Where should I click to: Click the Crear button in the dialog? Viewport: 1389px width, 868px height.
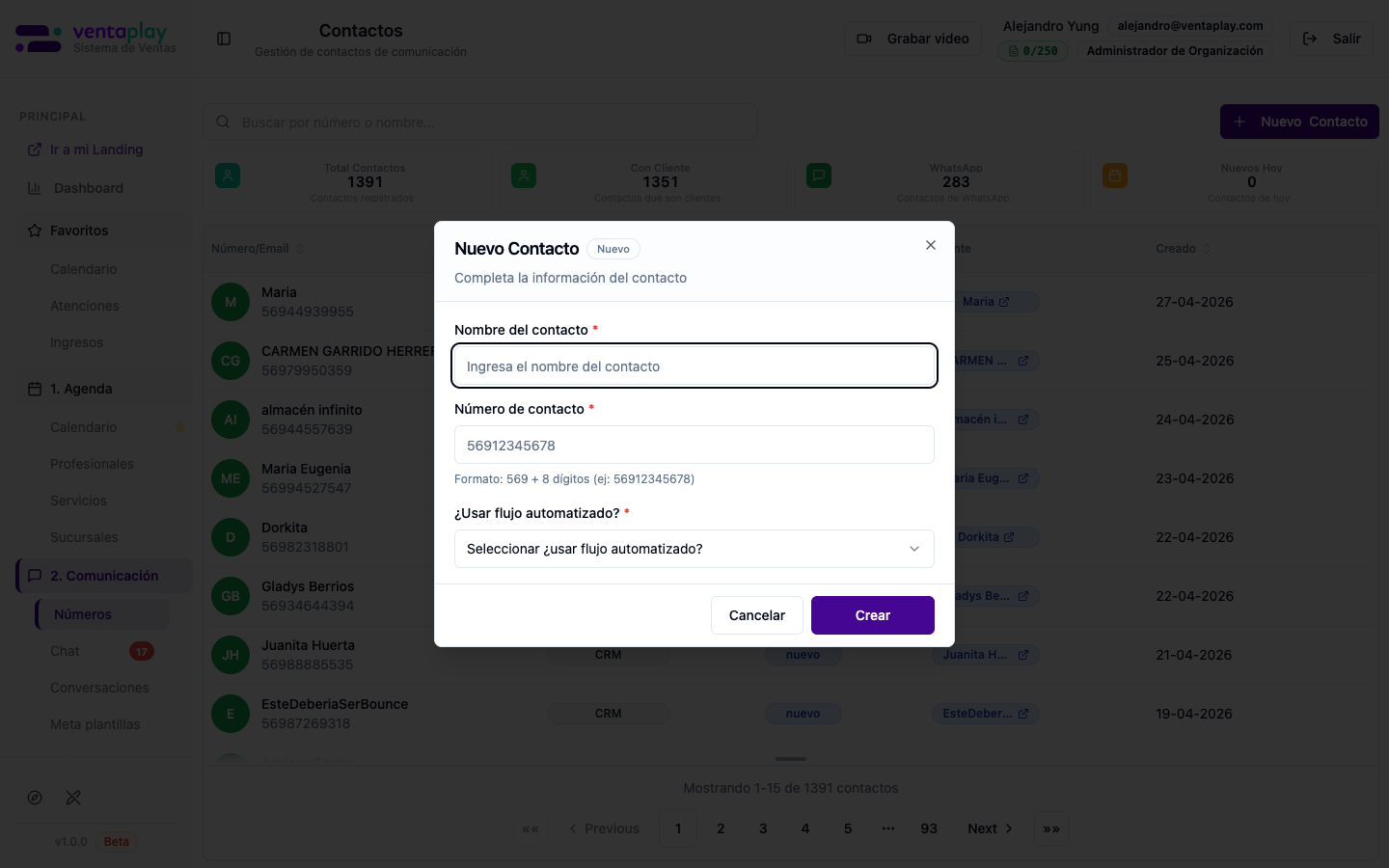[872, 615]
